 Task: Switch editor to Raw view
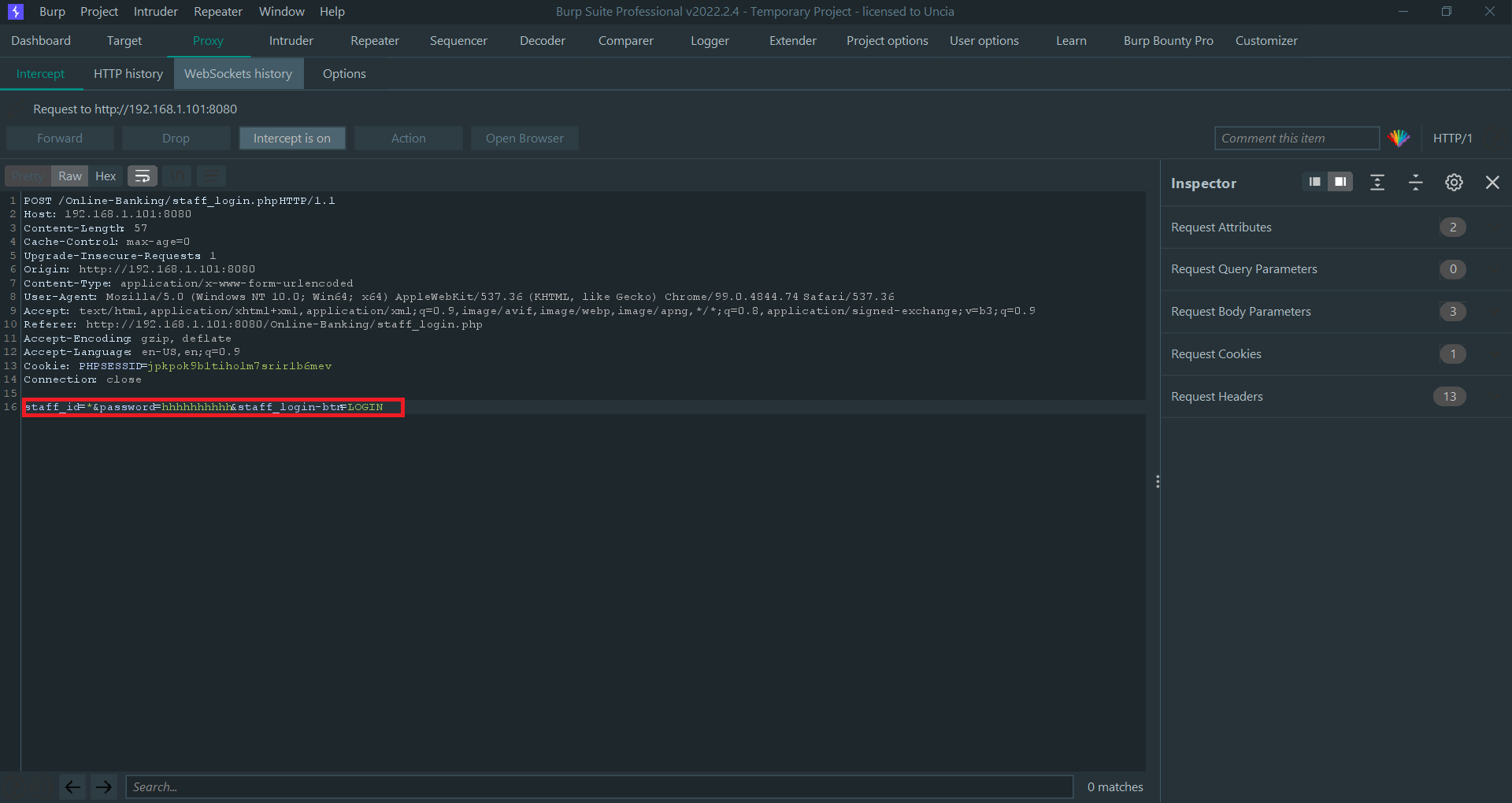(x=69, y=176)
